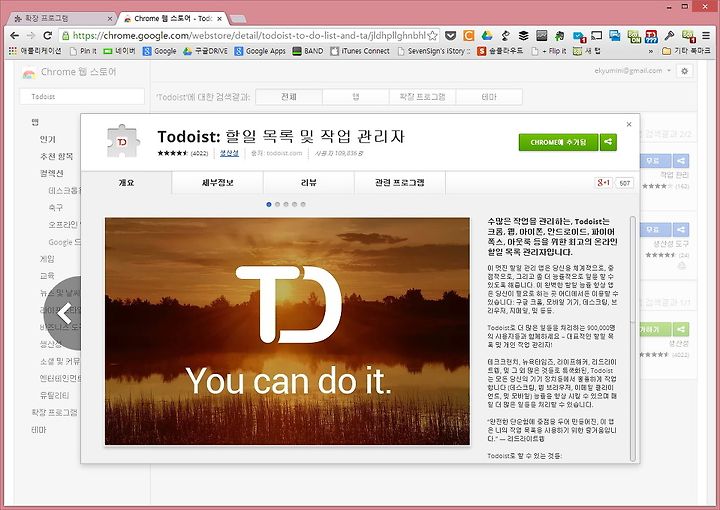Click the green share icon beside CHROME에 추가임
Screen dimensions: 720x510
click(x=608, y=142)
